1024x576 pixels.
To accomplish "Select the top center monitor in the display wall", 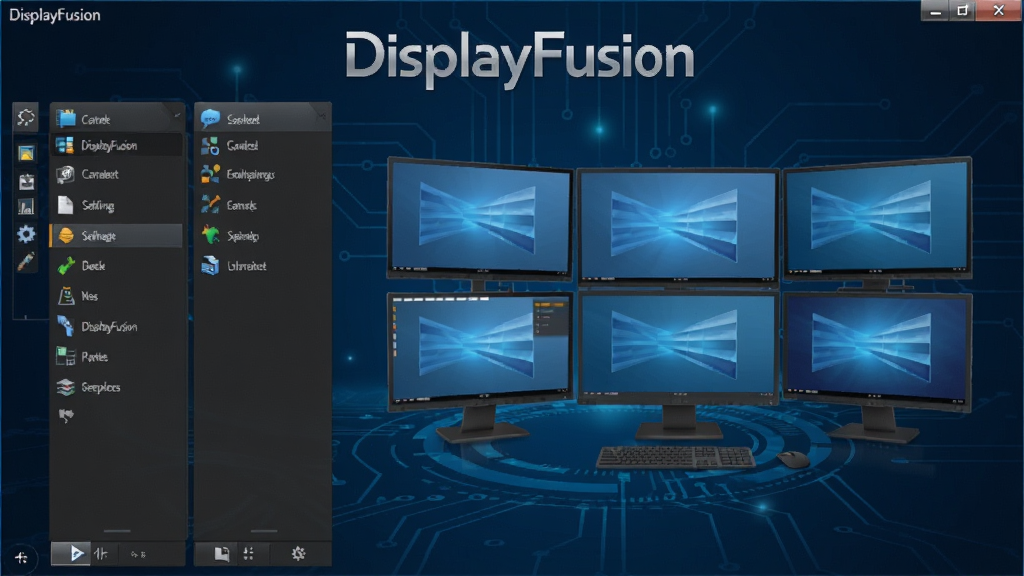I will coord(678,226).
